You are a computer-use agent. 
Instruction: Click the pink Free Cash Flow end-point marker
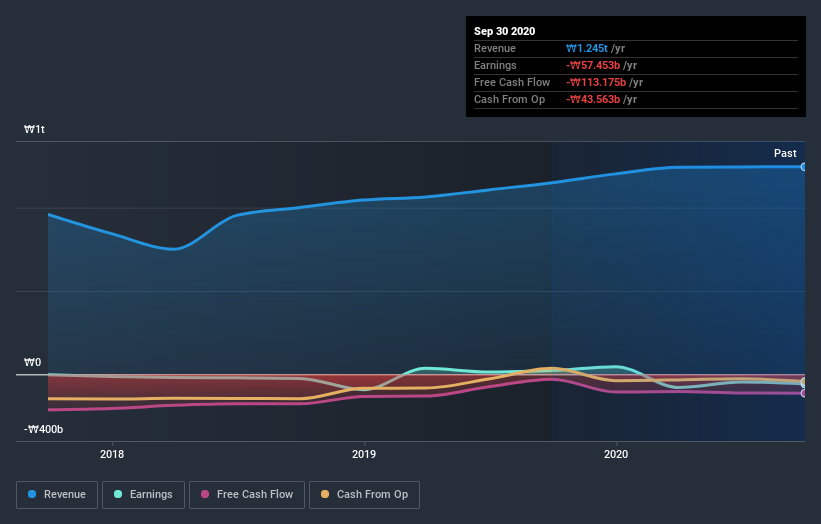click(803, 393)
